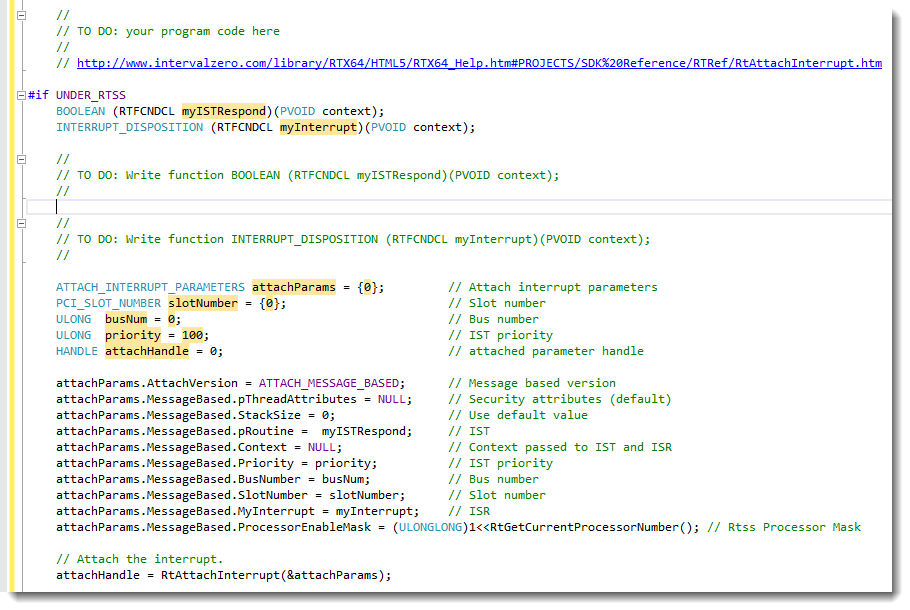
Task: Click the "// Security attributes (default)" comment
Action: [x=560, y=399]
